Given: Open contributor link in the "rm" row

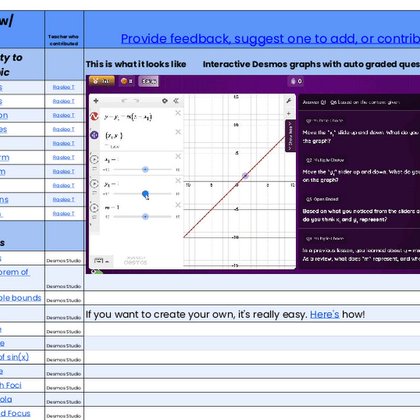Looking at the screenshot, I should [64, 157].
